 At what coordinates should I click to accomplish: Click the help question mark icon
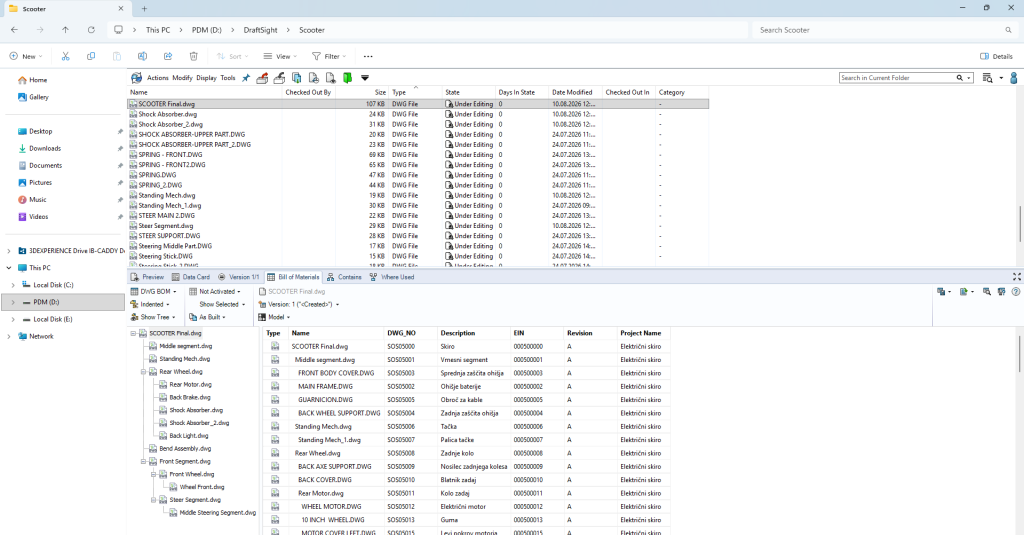coord(1016,291)
